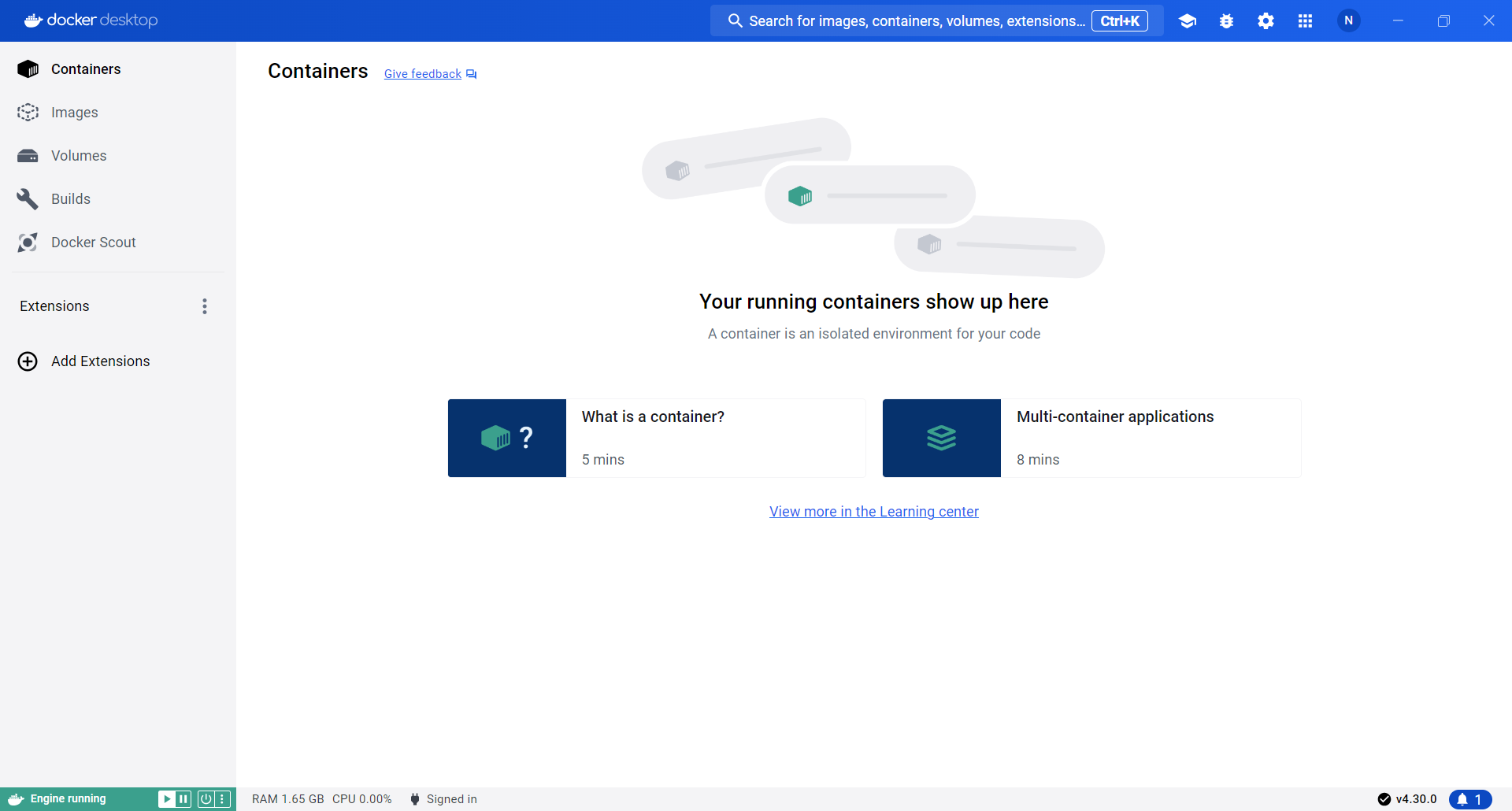
Task: Open the Troubleshoot bug icon
Action: [1226, 21]
